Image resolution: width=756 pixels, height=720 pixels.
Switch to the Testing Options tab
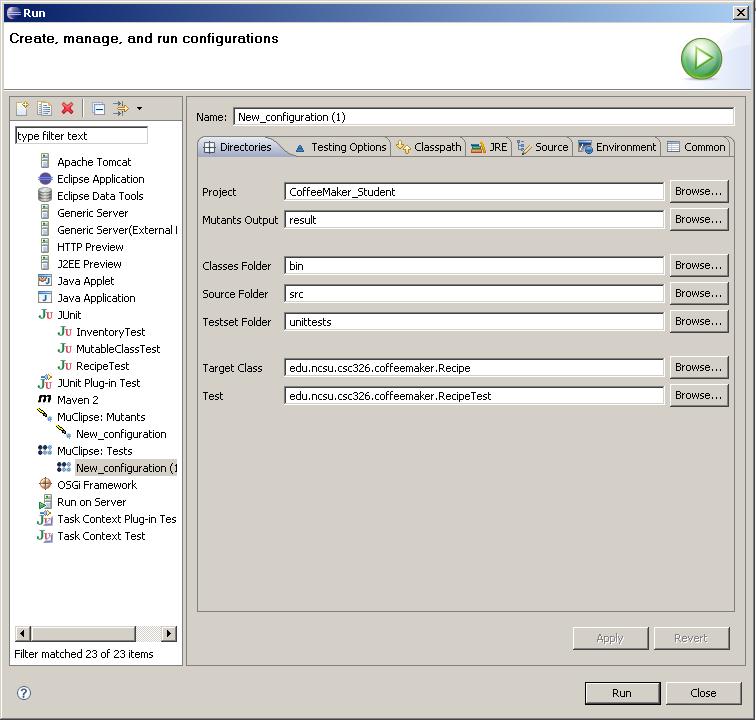(x=341, y=147)
